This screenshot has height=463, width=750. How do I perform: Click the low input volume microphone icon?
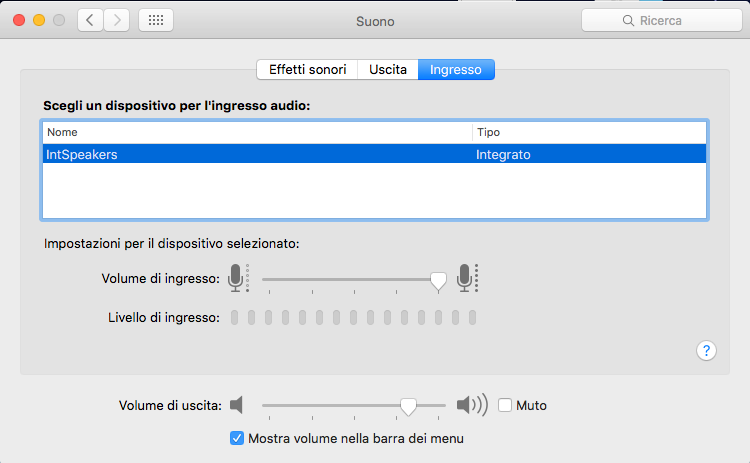coord(236,278)
